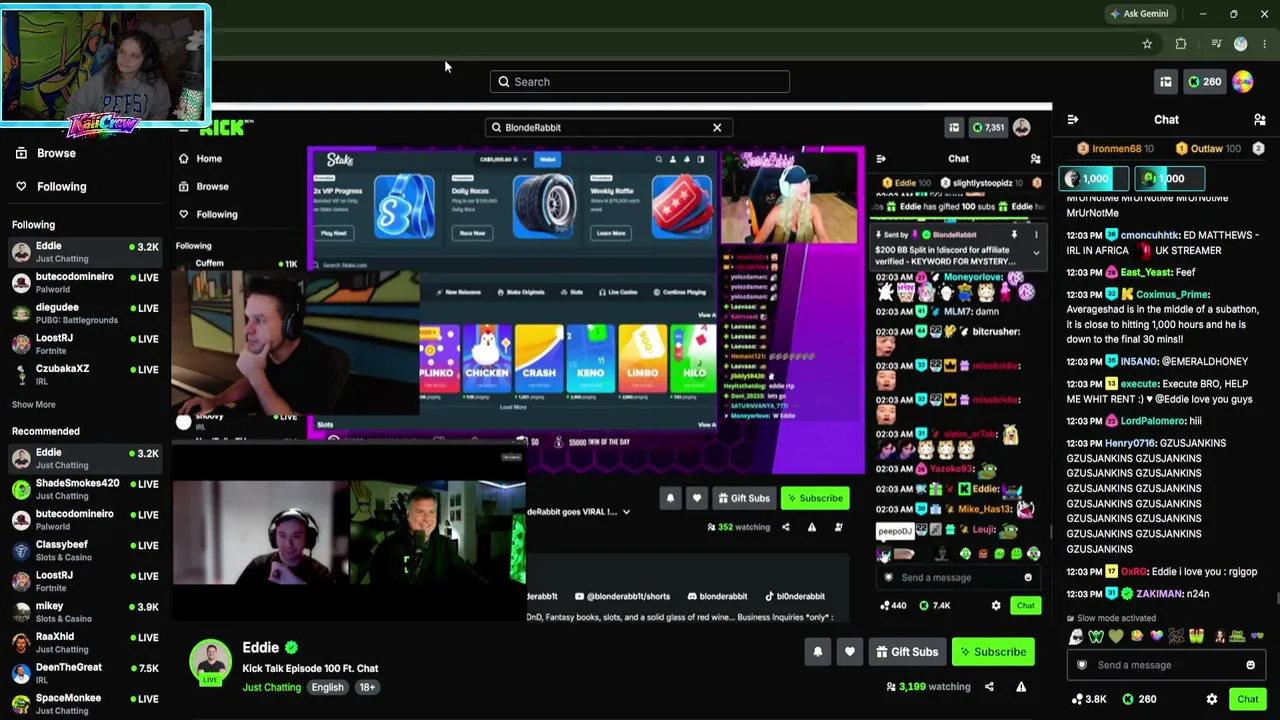Click Gift Subs in the embedded stream
The height and width of the screenshot is (720, 1280).
point(743,498)
